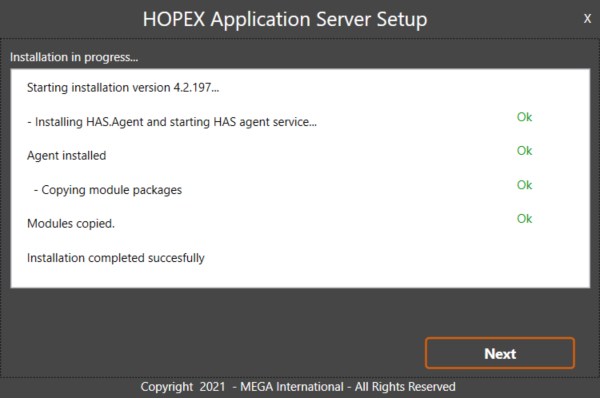Click the Ok status beside Modules copied
The width and height of the screenshot is (600, 399).
(x=524, y=218)
